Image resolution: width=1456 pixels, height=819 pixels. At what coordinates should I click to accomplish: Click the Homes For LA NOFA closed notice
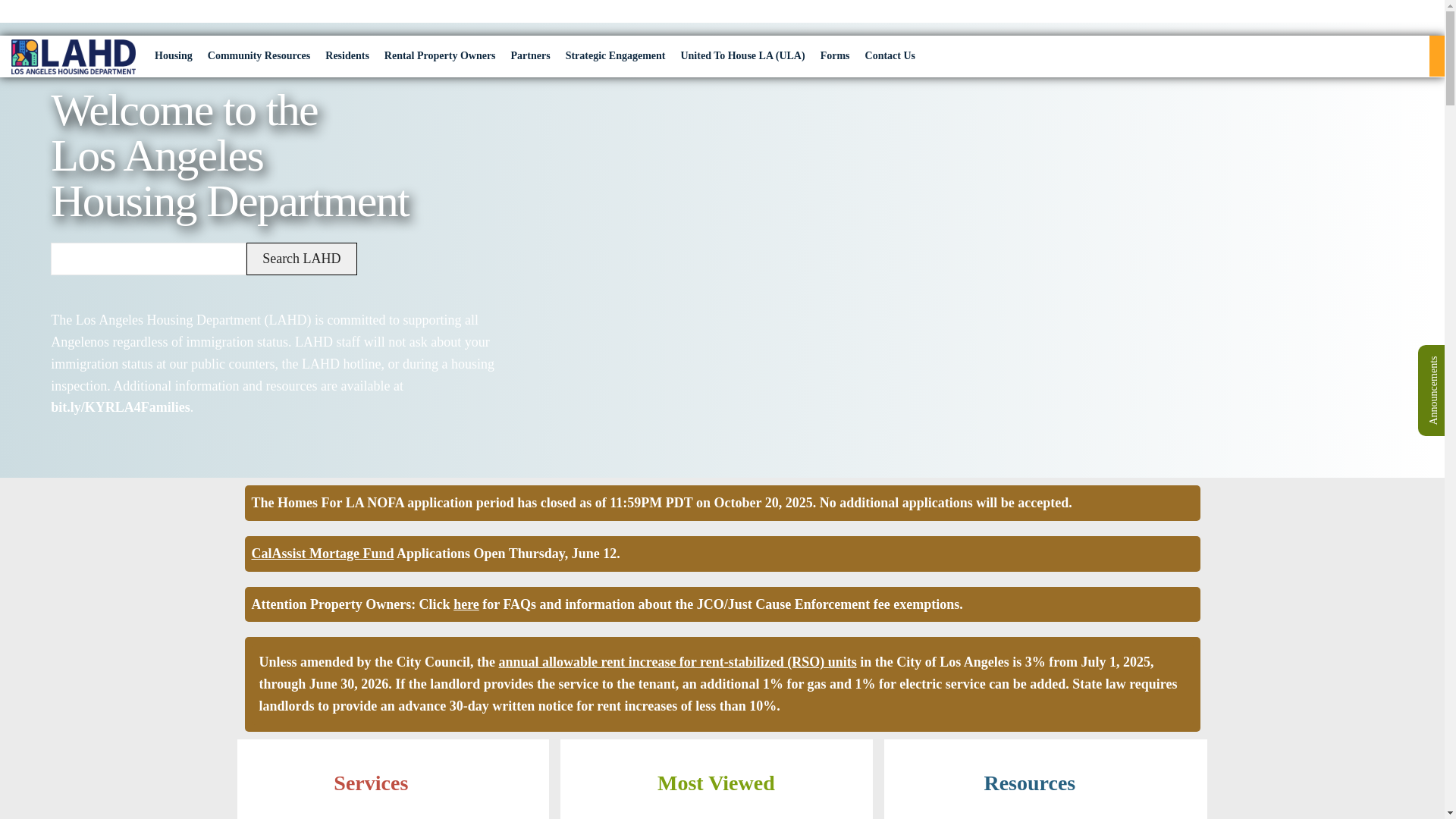click(x=722, y=503)
